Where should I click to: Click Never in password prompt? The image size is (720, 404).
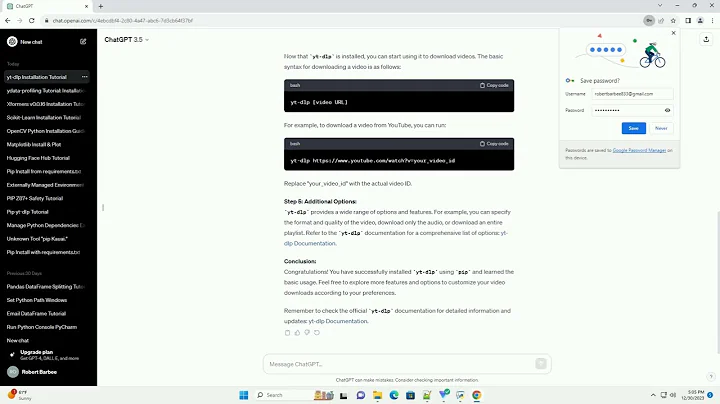click(661, 128)
